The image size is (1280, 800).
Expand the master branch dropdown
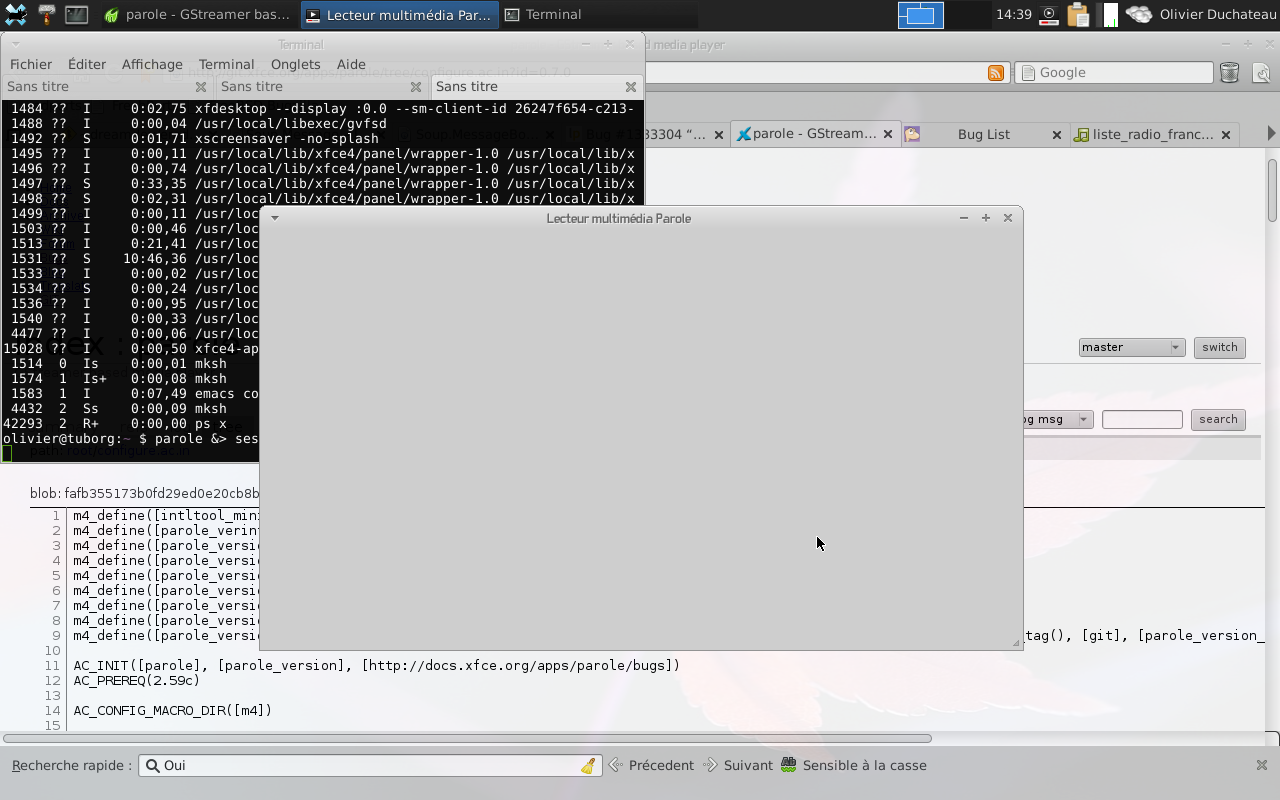pyautogui.click(x=1131, y=347)
